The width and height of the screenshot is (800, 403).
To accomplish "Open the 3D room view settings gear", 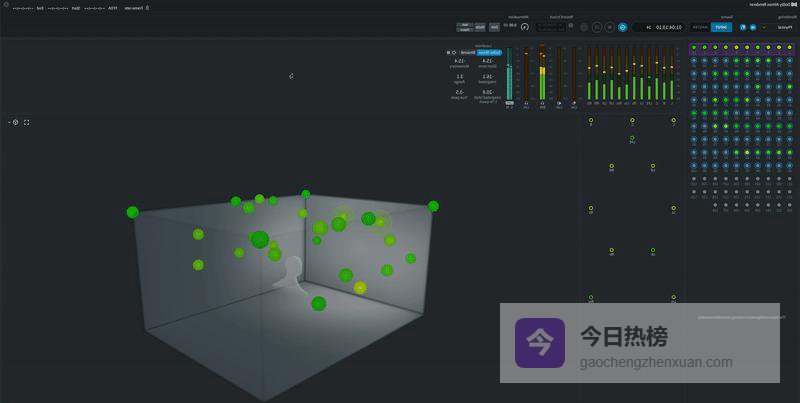I will tap(15, 122).
